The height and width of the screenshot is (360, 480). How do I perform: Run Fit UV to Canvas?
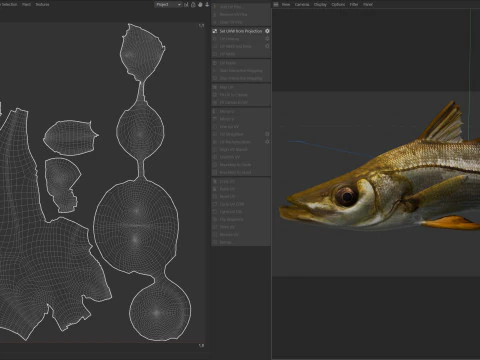click(x=241, y=95)
